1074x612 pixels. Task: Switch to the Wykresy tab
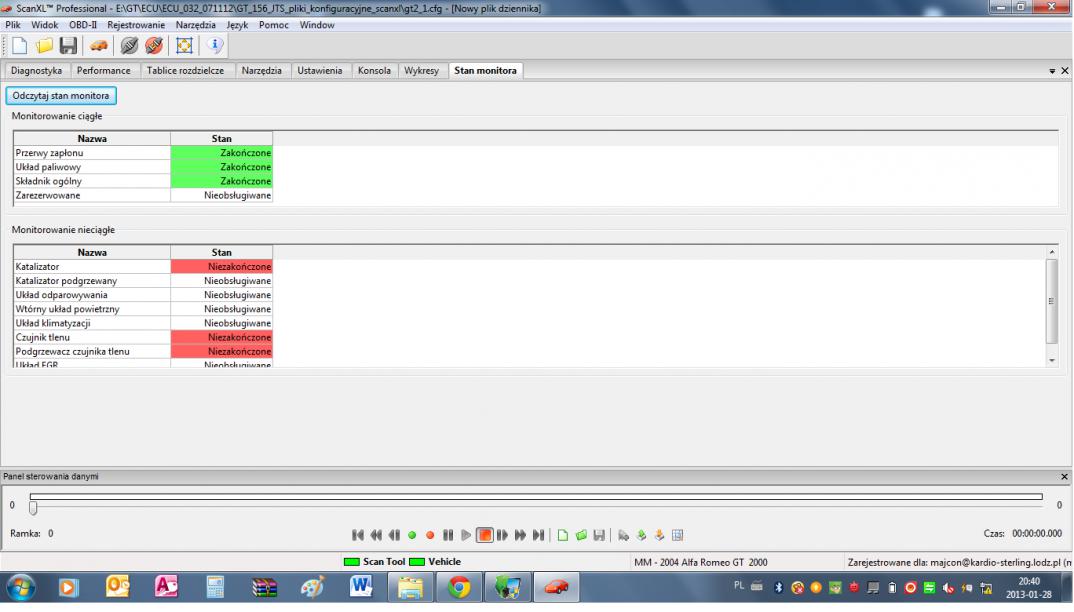click(x=421, y=71)
